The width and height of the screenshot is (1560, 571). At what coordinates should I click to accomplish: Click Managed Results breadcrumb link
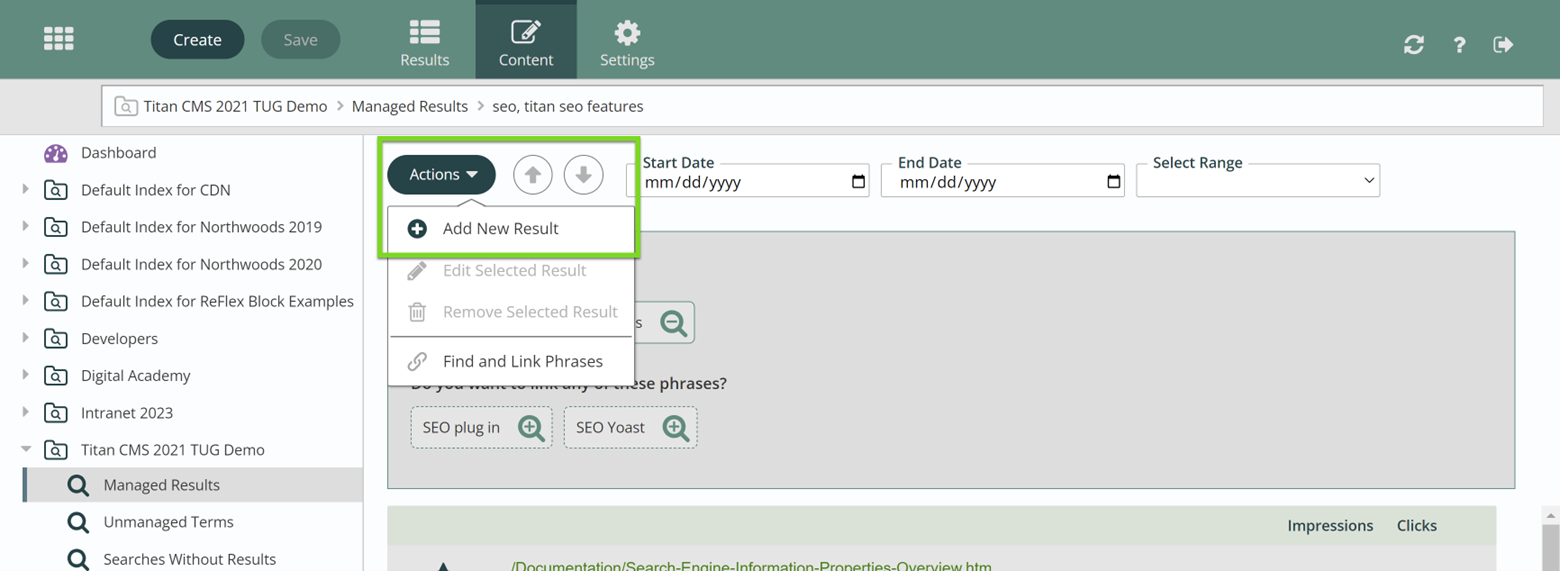point(410,106)
